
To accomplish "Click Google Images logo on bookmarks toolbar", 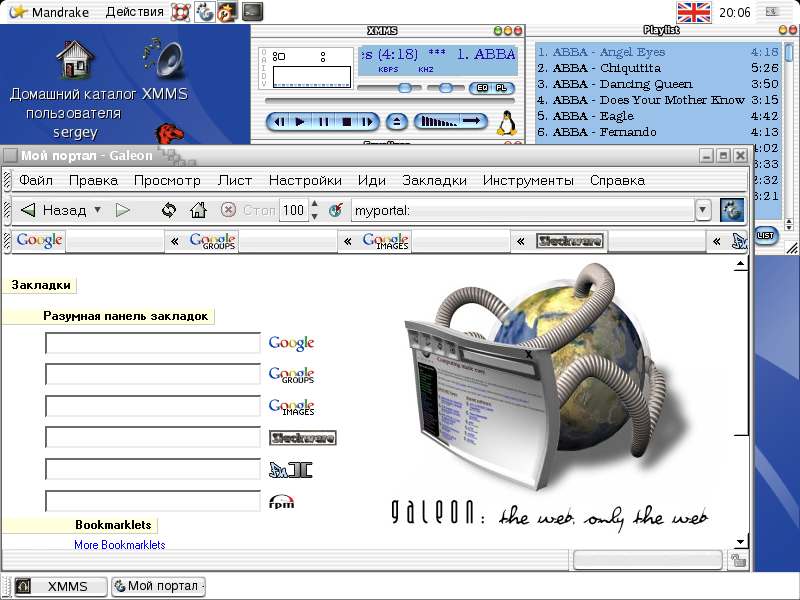I will pos(385,241).
